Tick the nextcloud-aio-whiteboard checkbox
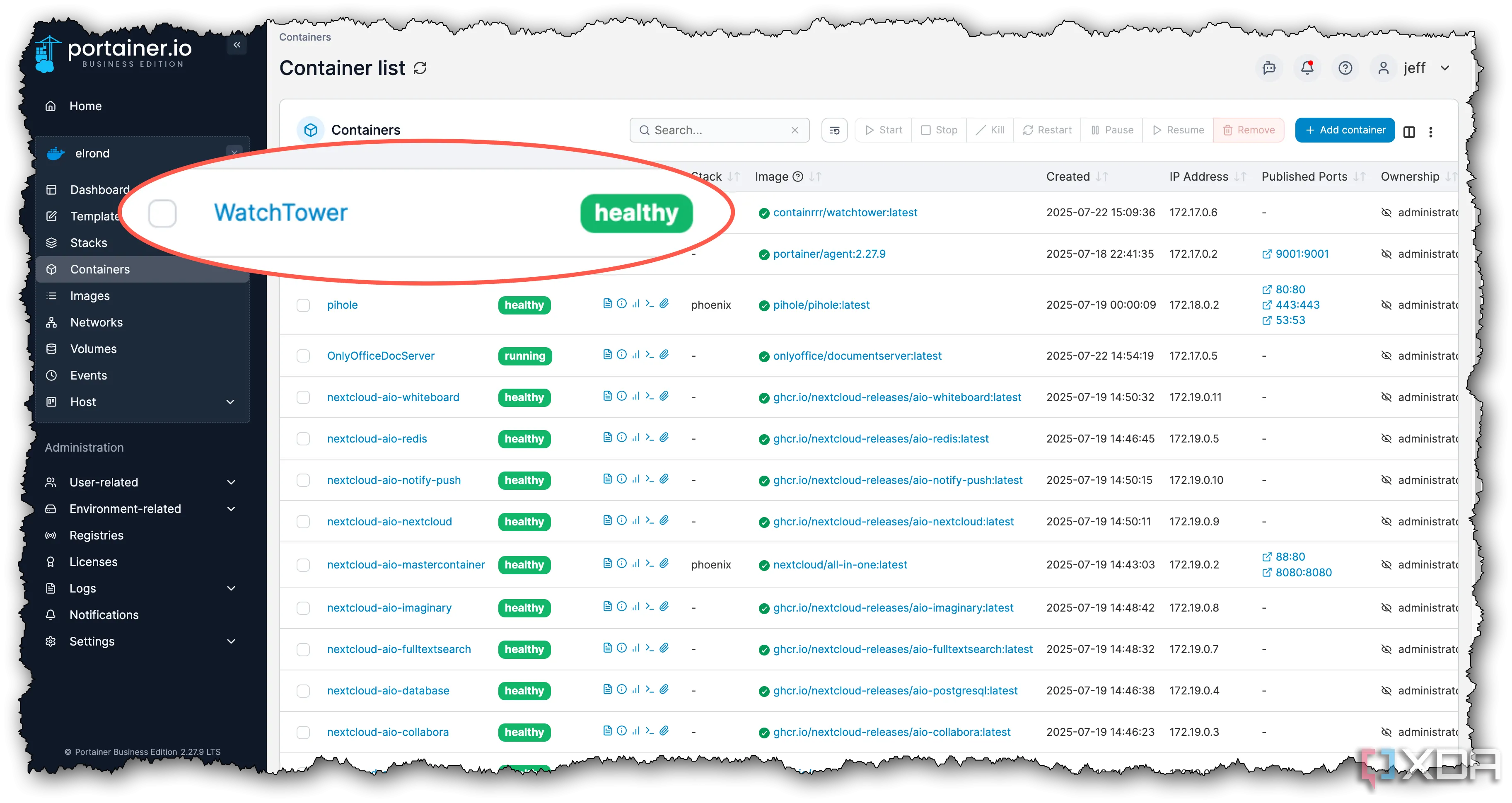This screenshot has width=1512, height=803. click(x=303, y=397)
